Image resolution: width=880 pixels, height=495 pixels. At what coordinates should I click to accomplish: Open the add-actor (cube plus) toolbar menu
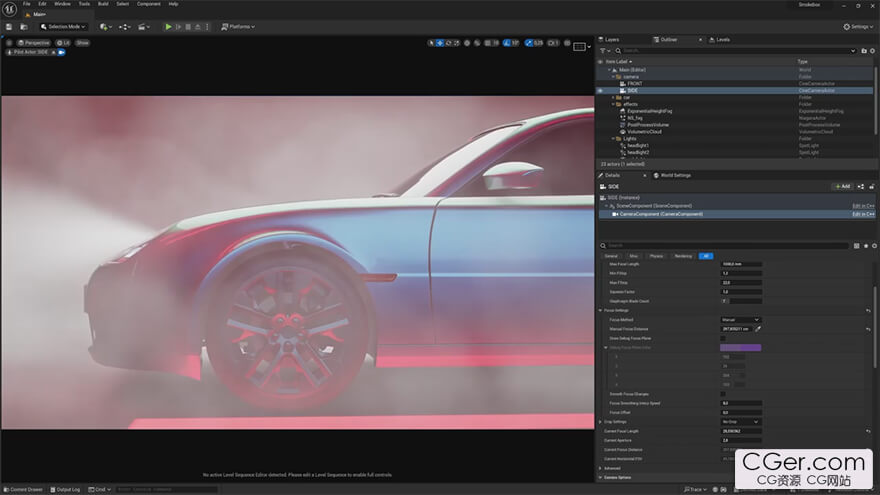(105, 26)
